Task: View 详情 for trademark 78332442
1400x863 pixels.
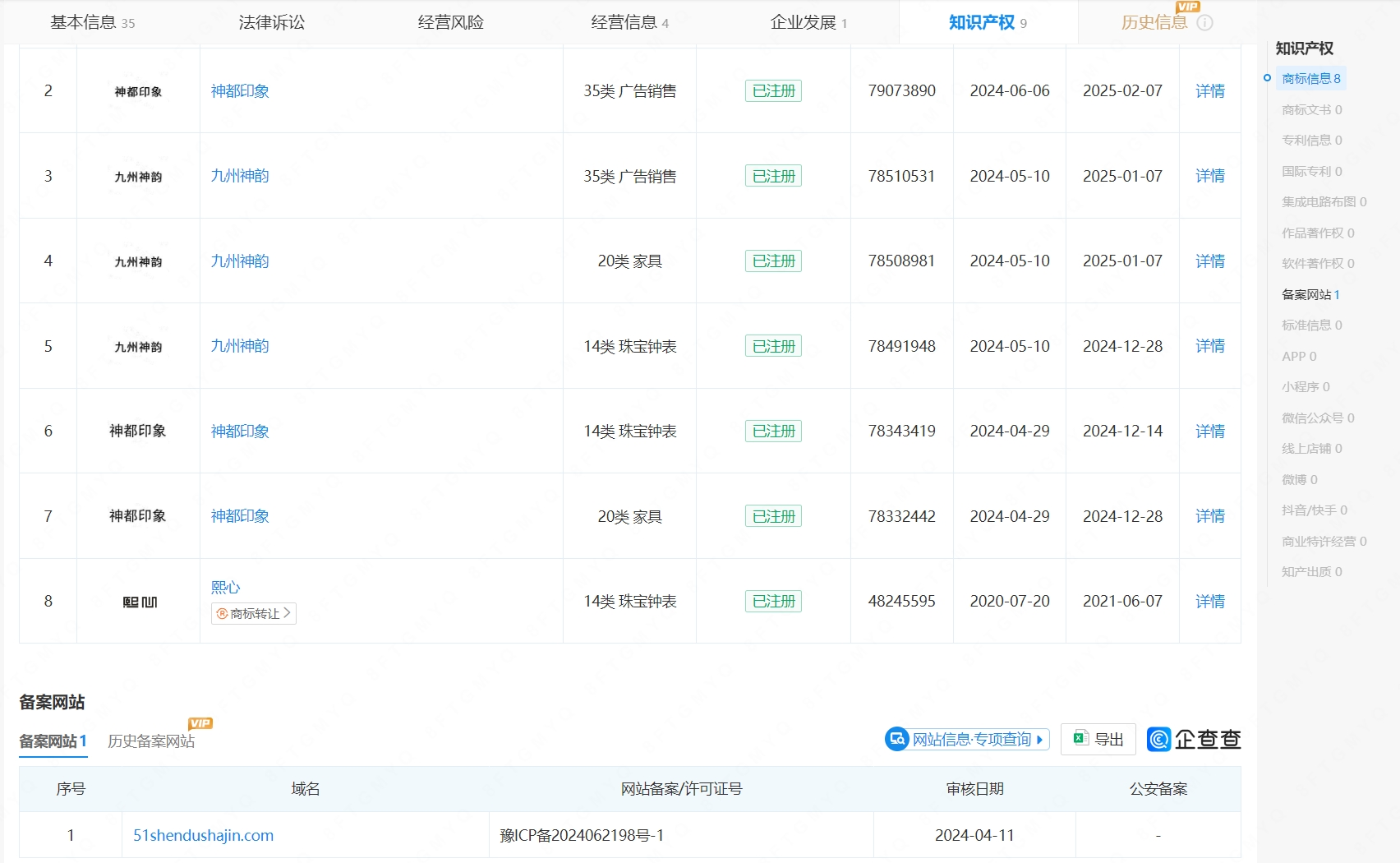Action: [x=1210, y=516]
